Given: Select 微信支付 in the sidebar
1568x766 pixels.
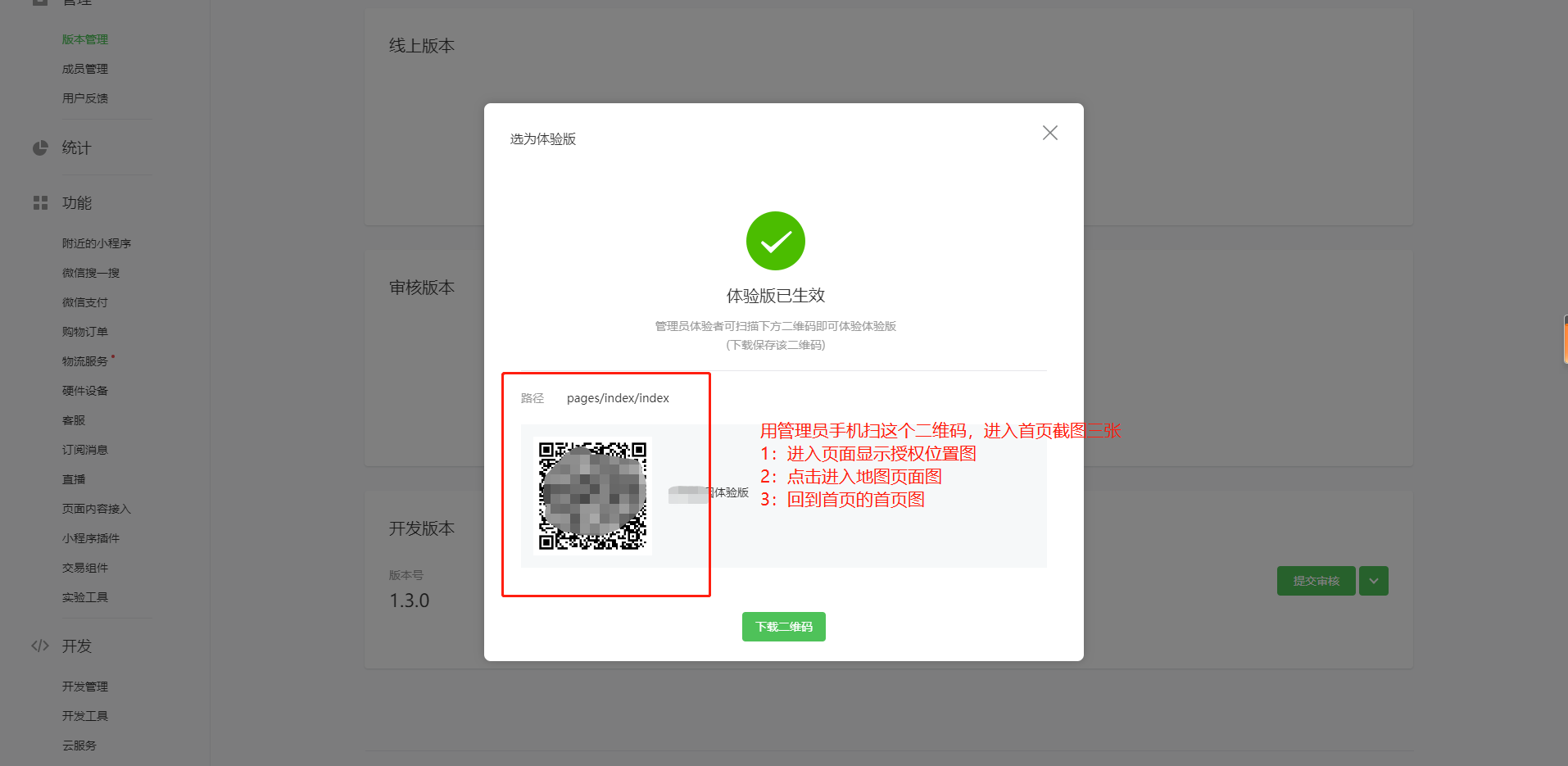Looking at the screenshot, I should click(85, 302).
